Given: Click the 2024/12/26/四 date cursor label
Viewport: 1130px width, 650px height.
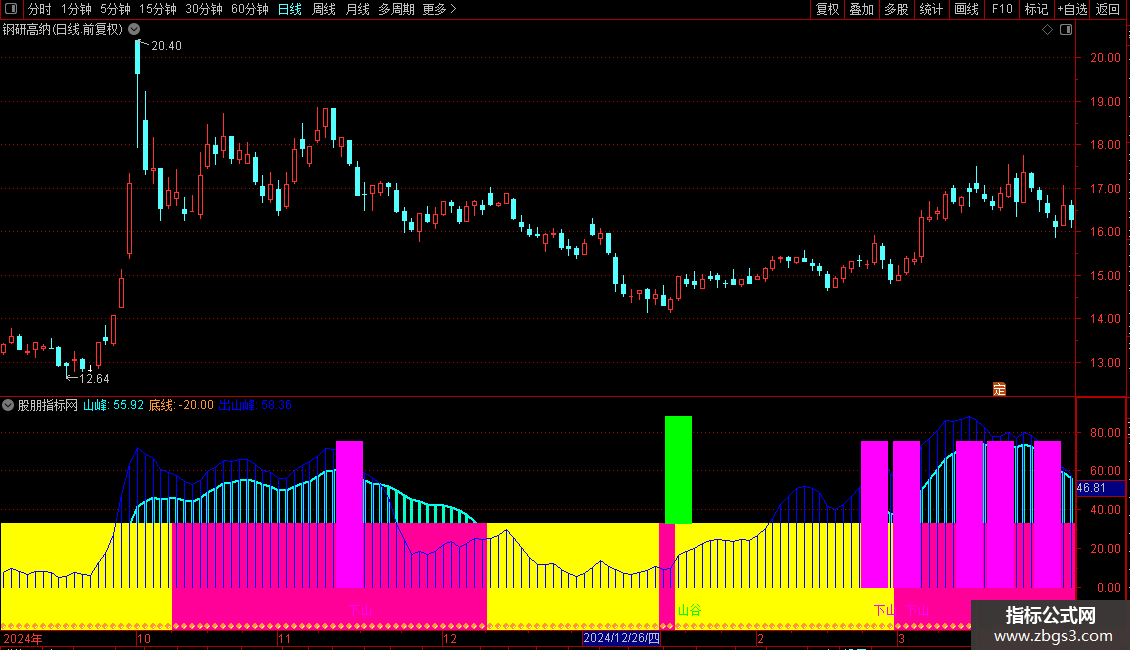Looking at the screenshot, I should point(621,638).
